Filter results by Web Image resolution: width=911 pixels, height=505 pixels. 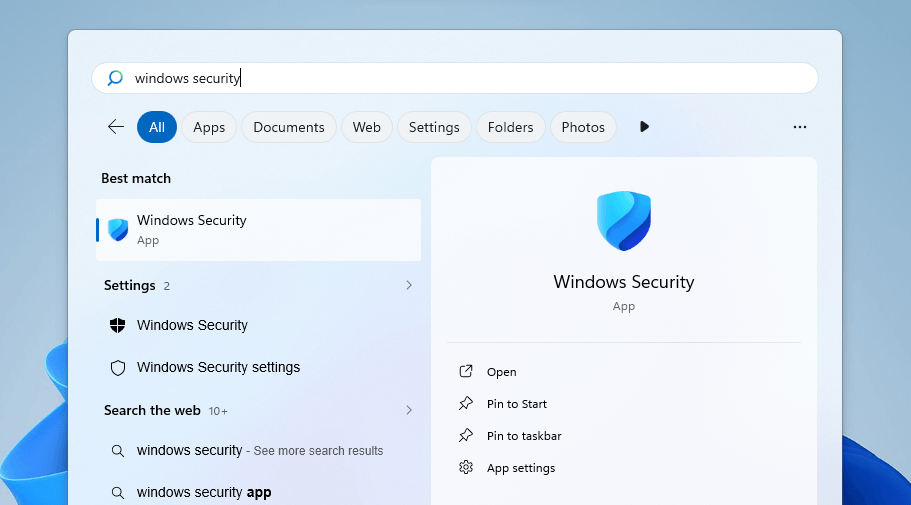point(367,127)
